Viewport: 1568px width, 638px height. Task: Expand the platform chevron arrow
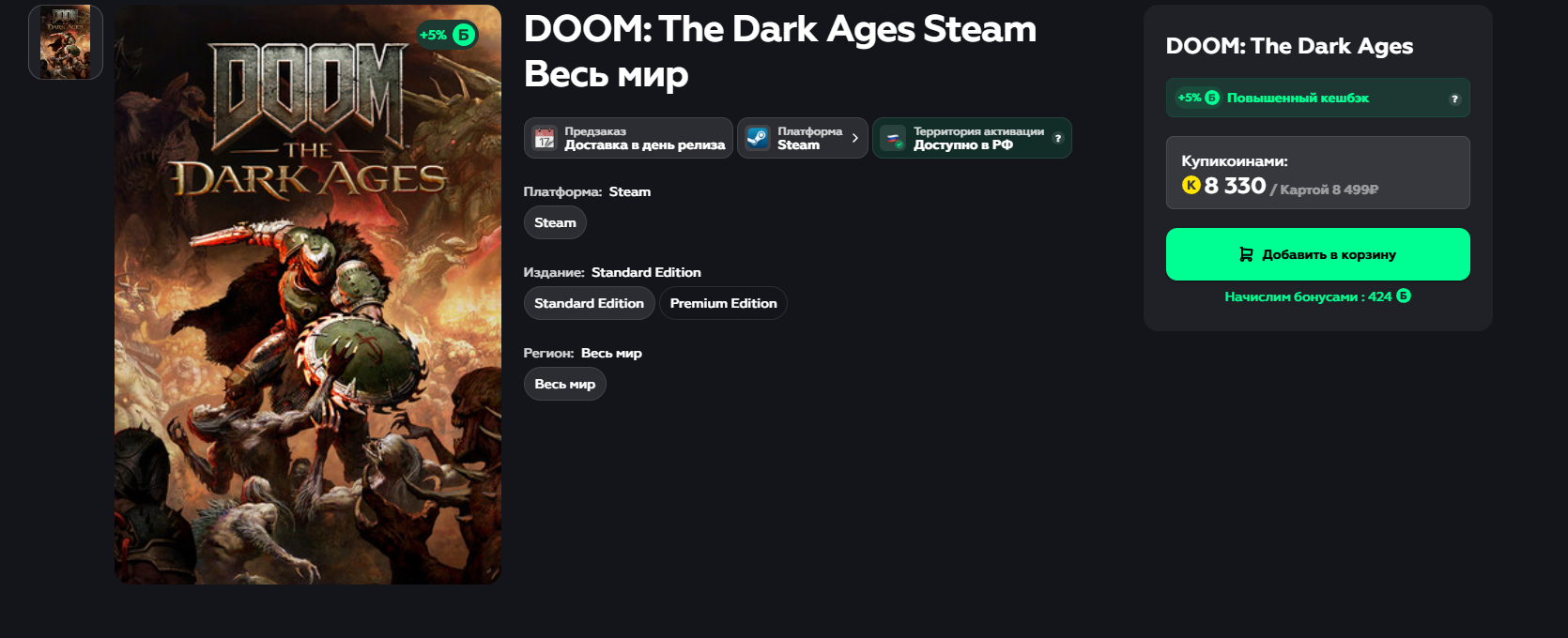tap(854, 138)
